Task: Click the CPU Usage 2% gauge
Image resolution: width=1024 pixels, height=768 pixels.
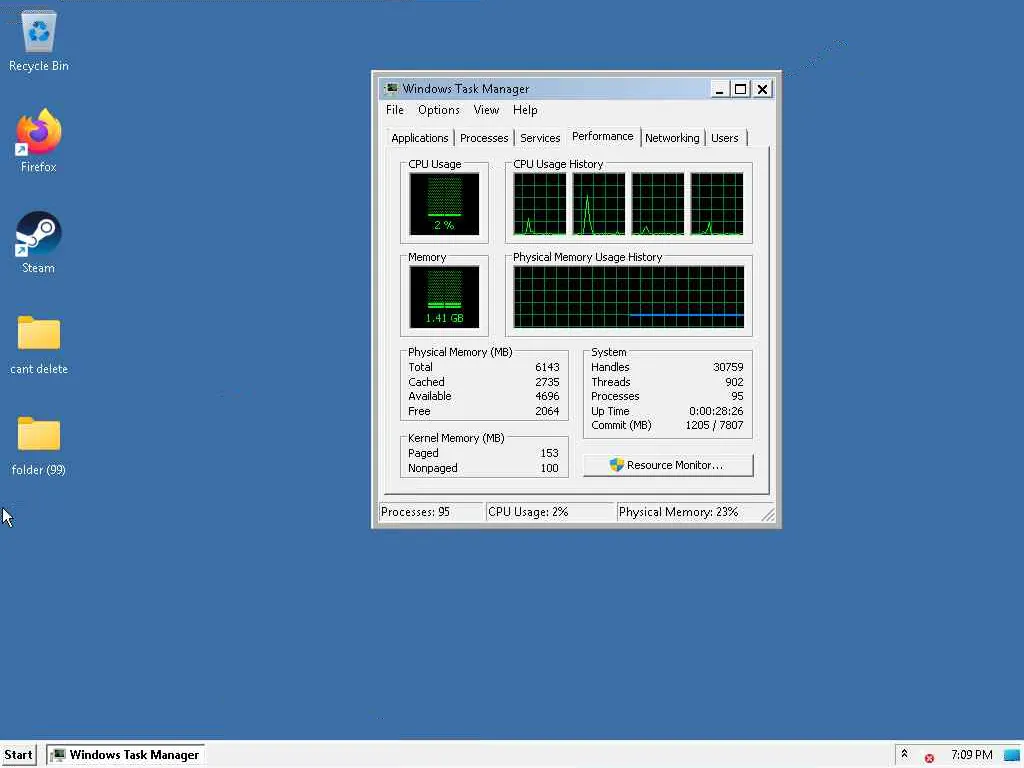Action: pyautogui.click(x=444, y=204)
